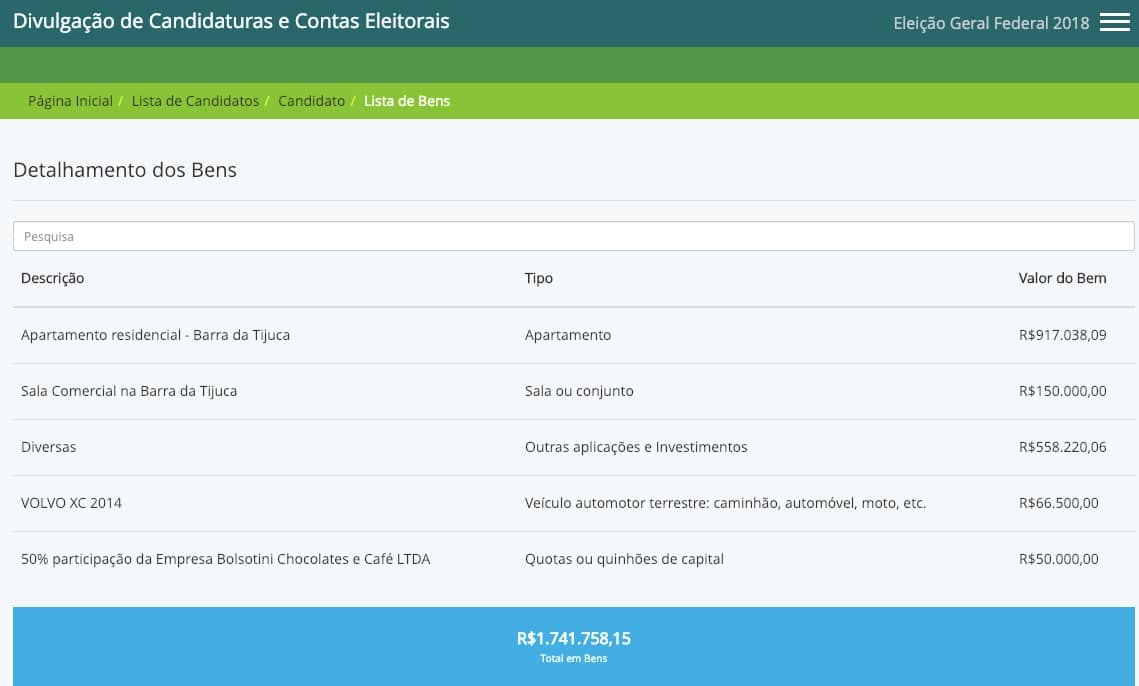
Task: Click value R$50.000,00
Action: tap(1058, 559)
